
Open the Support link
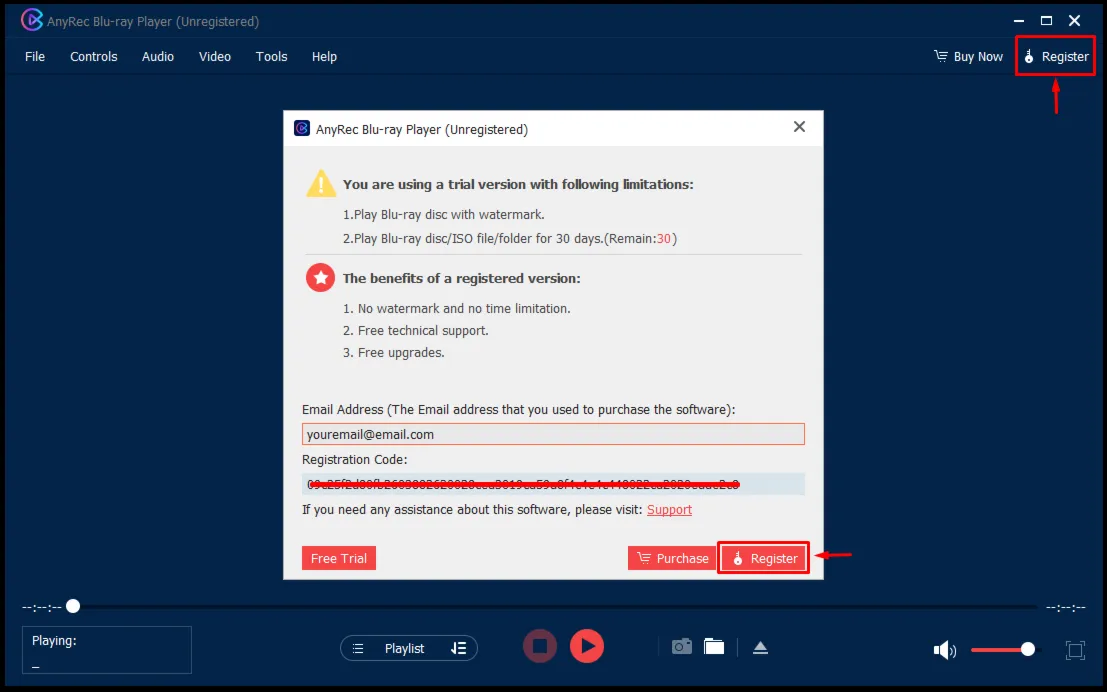[x=669, y=510]
